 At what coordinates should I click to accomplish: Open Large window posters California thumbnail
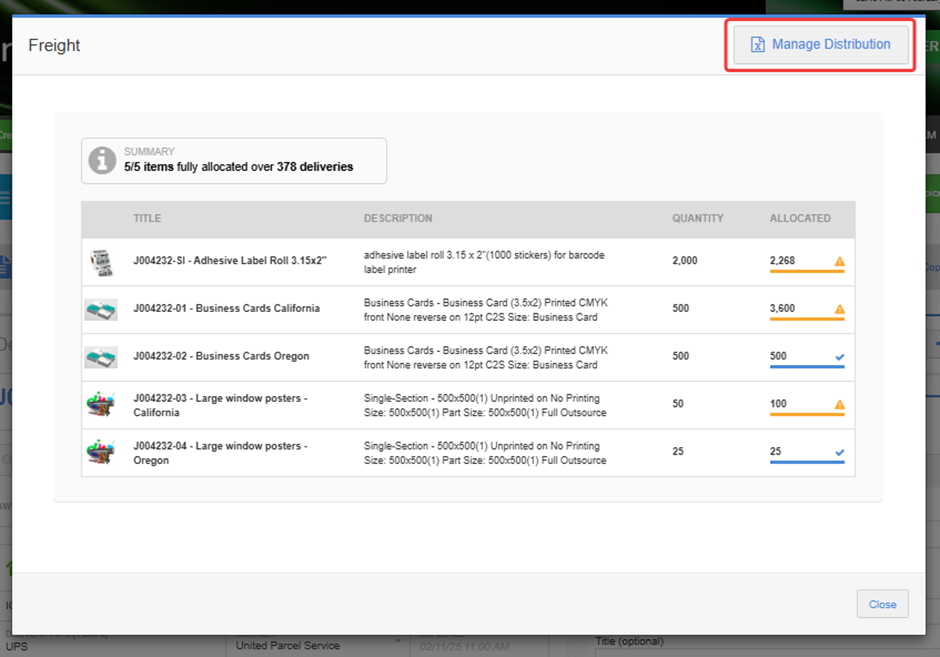click(101, 405)
